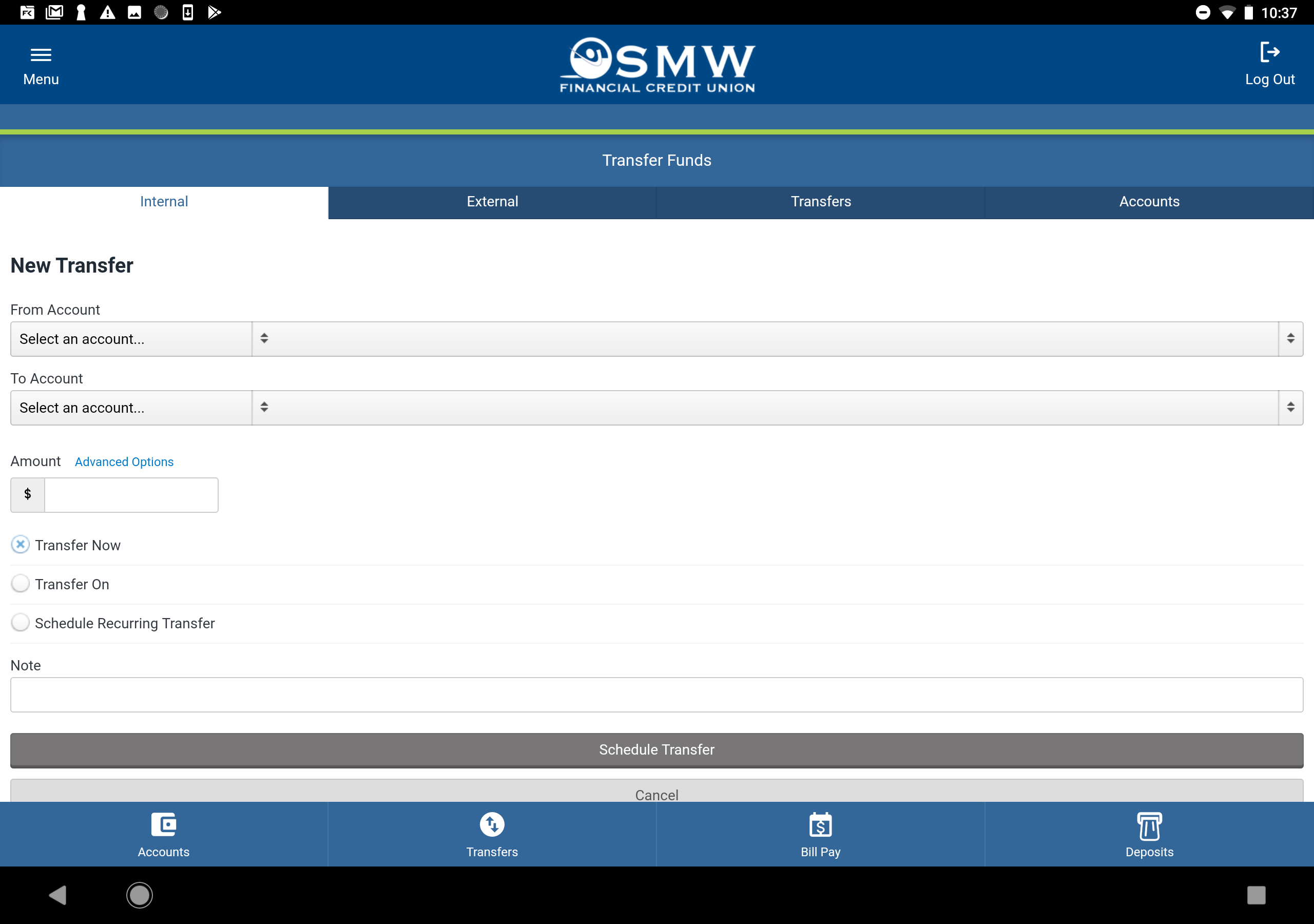Tap the round spinner notification icon
This screenshot has width=1314, height=924.
click(161, 12)
